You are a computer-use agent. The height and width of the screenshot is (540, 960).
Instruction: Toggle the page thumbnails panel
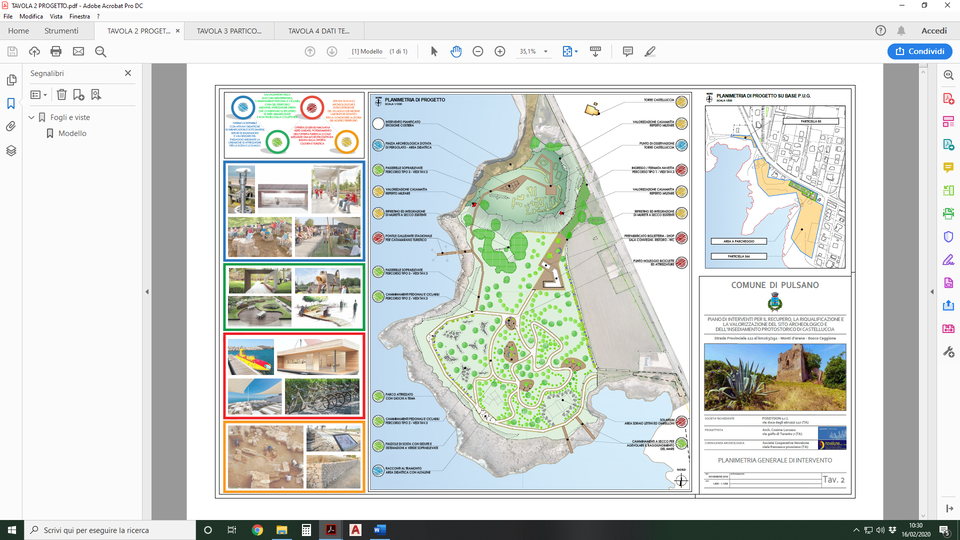pos(11,80)
